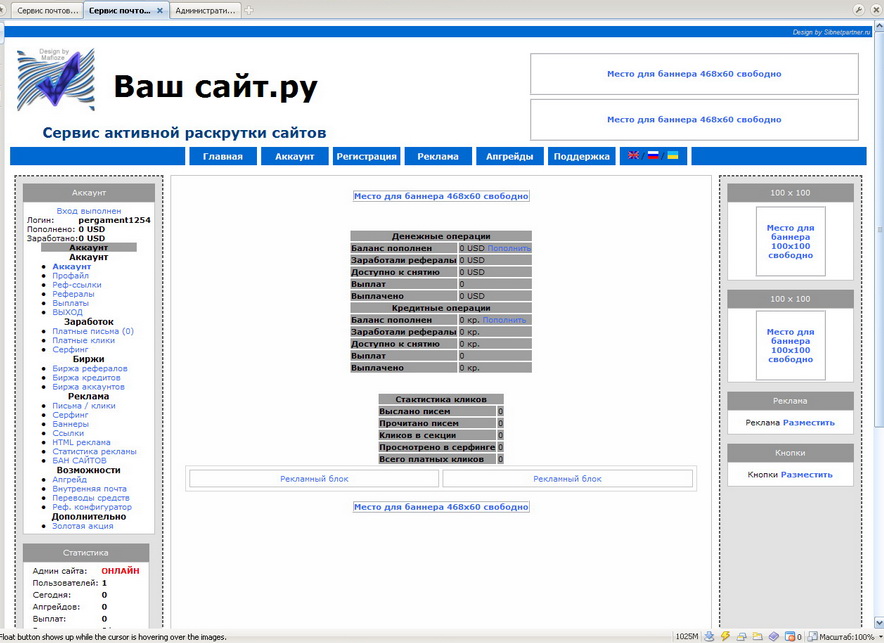Open the page zoom 100% dropdown
This screenshot has width=884, height=643.
(844, 636)
